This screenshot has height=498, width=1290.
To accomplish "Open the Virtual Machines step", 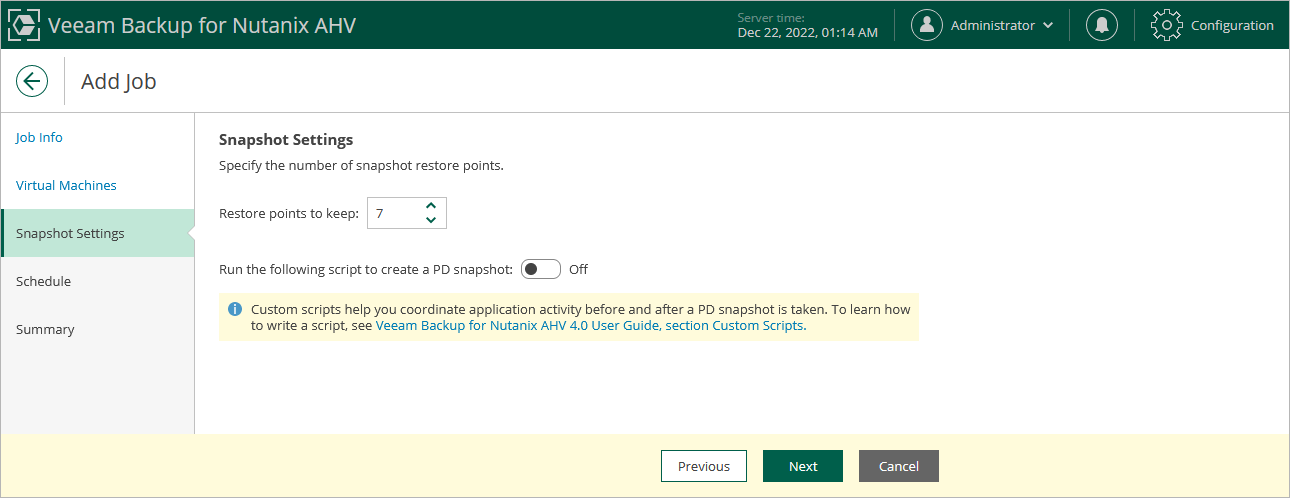I will (x=66, y=186).
